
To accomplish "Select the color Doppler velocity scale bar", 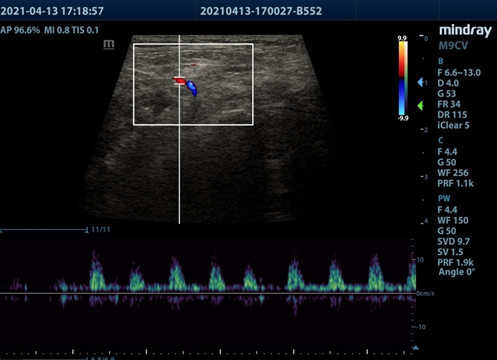I will (x=403, y=78).
